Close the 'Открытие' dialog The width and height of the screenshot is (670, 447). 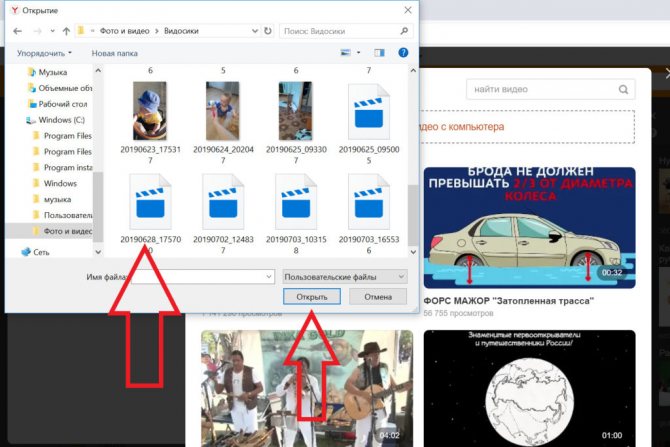point(408,10)
